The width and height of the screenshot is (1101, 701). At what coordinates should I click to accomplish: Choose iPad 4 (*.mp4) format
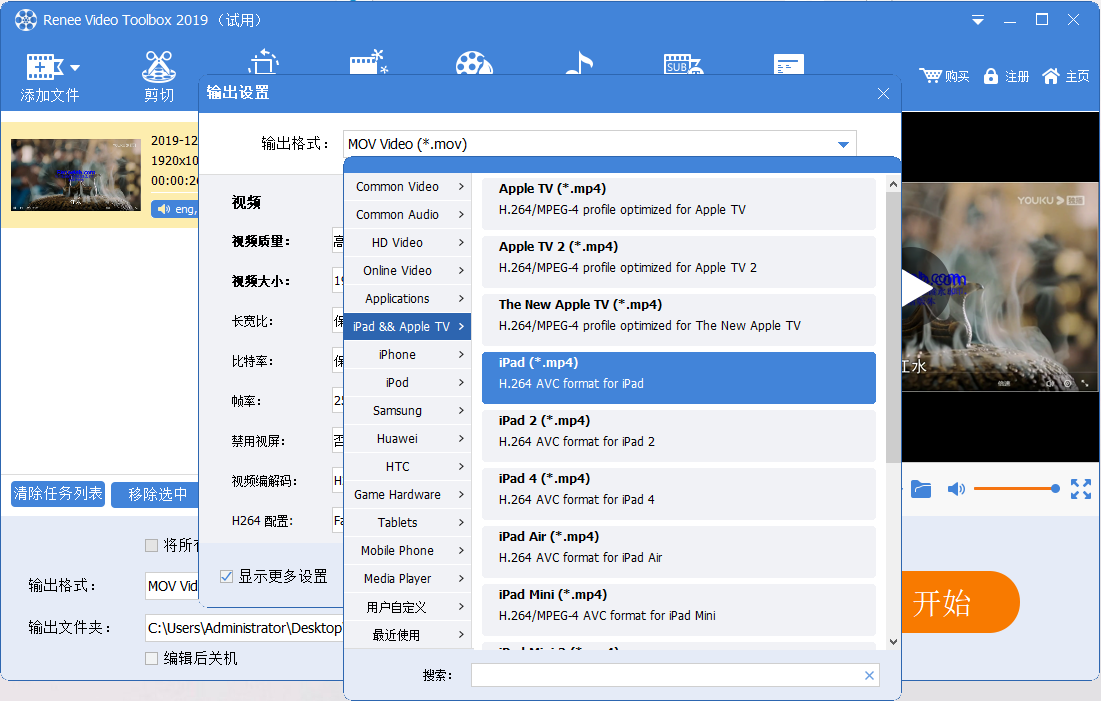pos(678,494)
